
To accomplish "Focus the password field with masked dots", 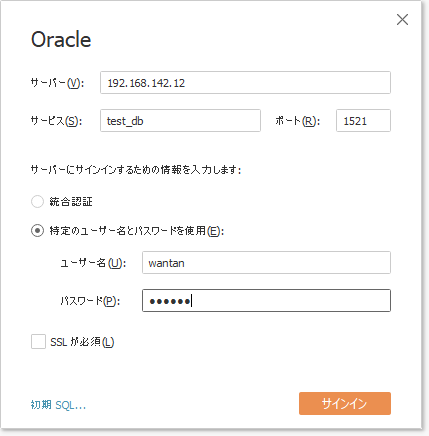I will tap(266, 300).
